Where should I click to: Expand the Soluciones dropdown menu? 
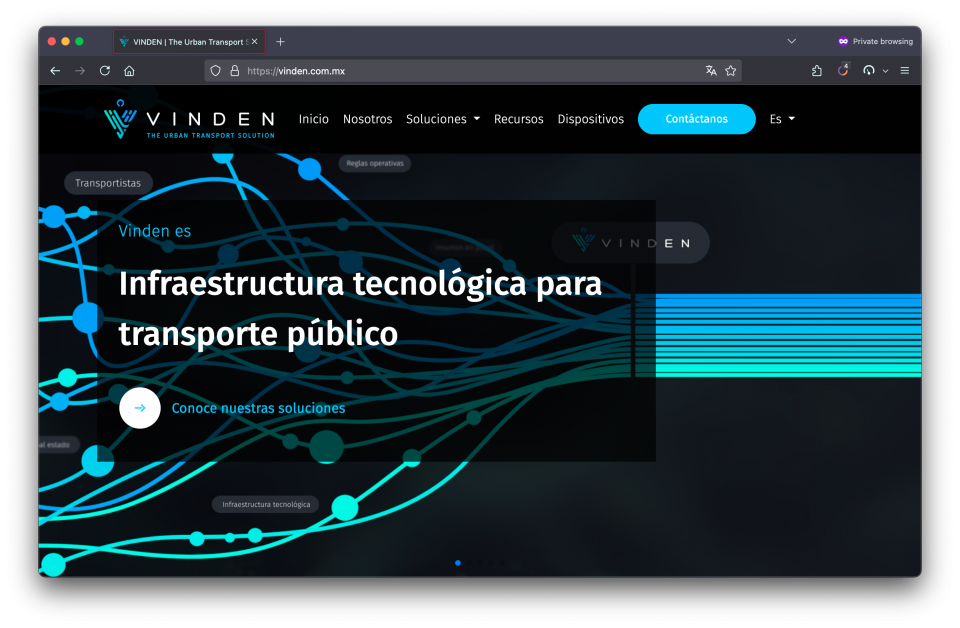[442, 119]
